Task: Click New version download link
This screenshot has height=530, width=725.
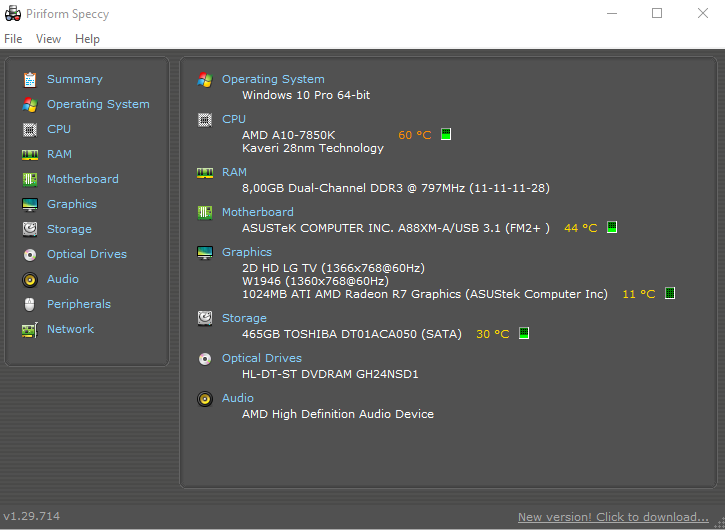Action: point(613,517)
